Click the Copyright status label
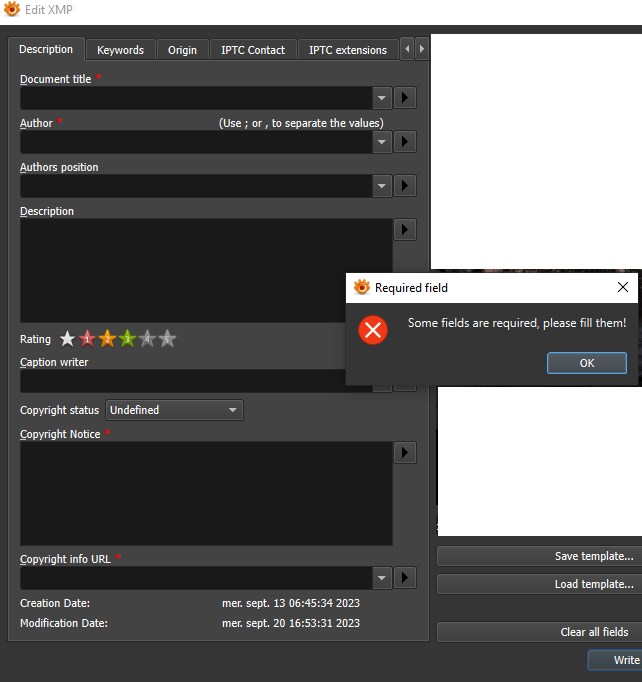Screen dimensions: 642x682 pos(60,410)
